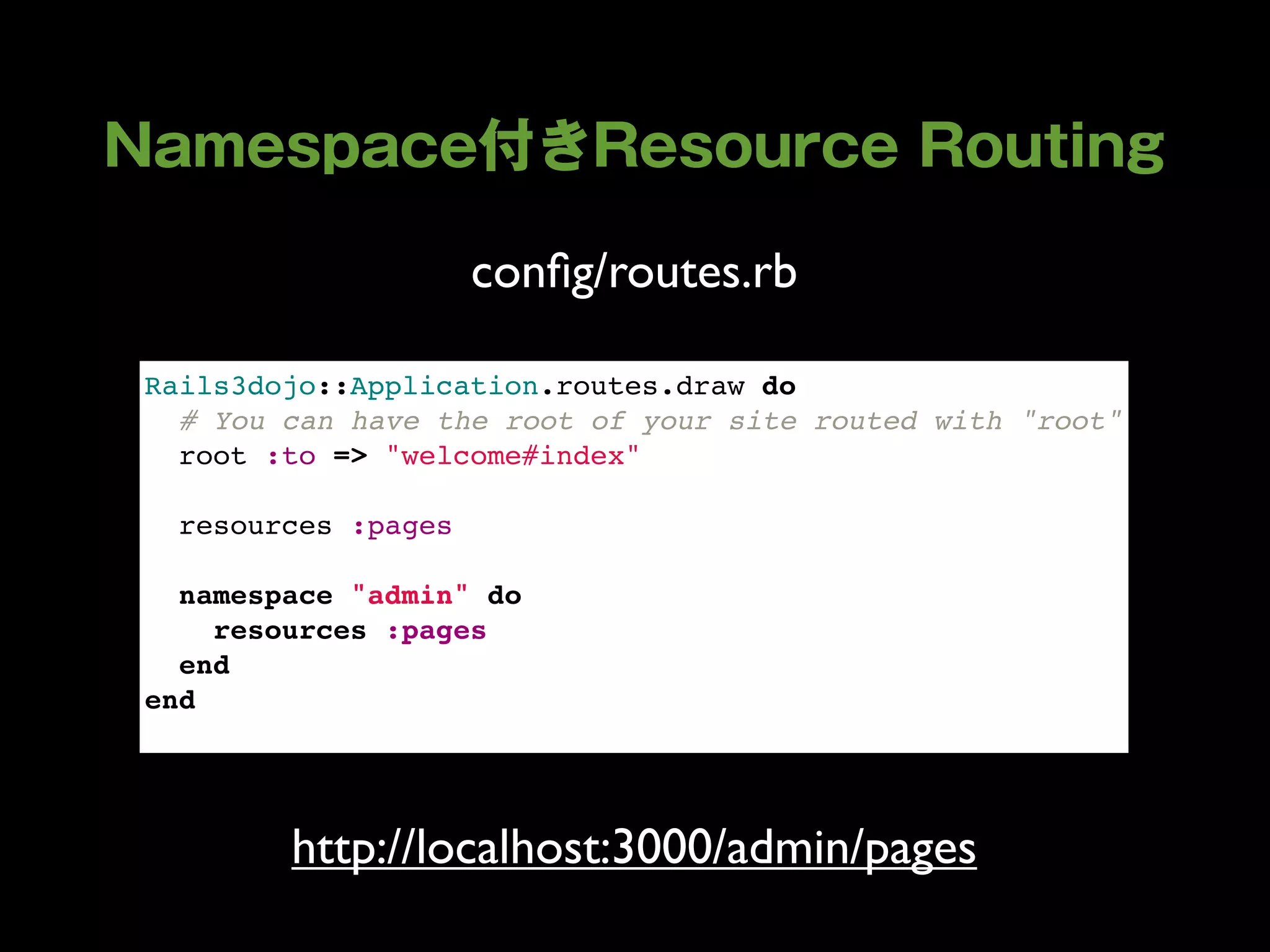
Task: Click the bold indented 'resources :pages' line
Action: click(350, 632)
